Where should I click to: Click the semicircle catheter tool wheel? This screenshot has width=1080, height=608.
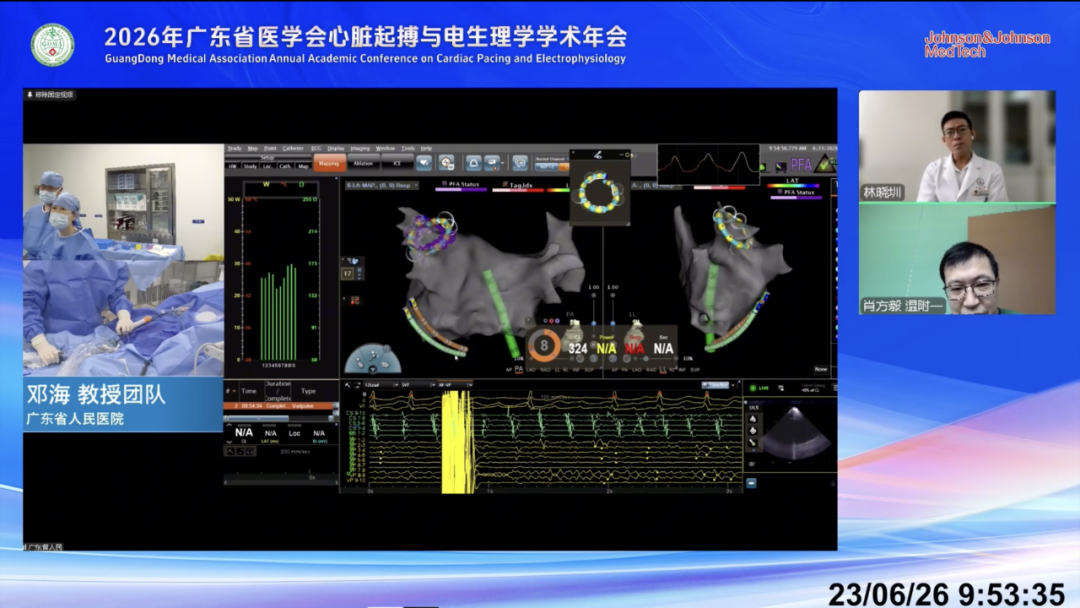pyautogui.click(x=373, y=359)
